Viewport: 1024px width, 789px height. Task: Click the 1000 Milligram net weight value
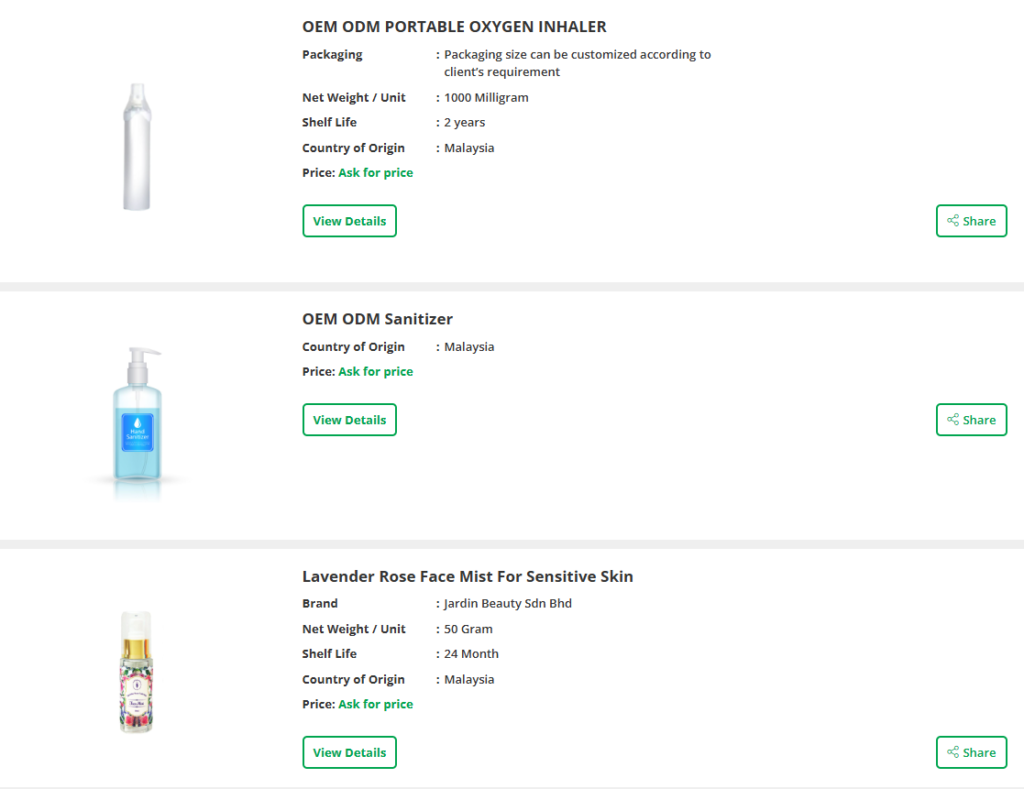pyautogui.click(x=486, y=98)
